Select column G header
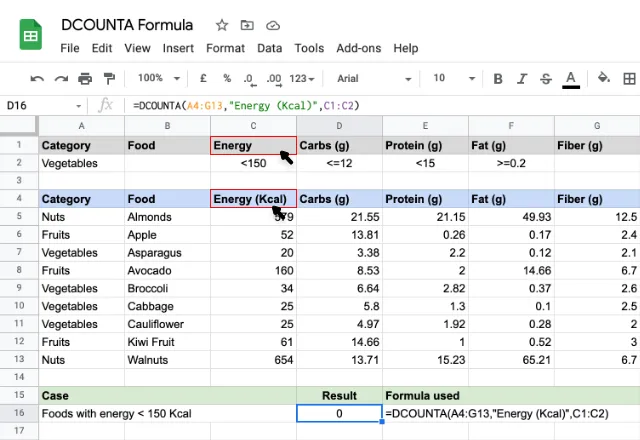The height and width of the screenshot is (440, 640). [x=597, y=126]
